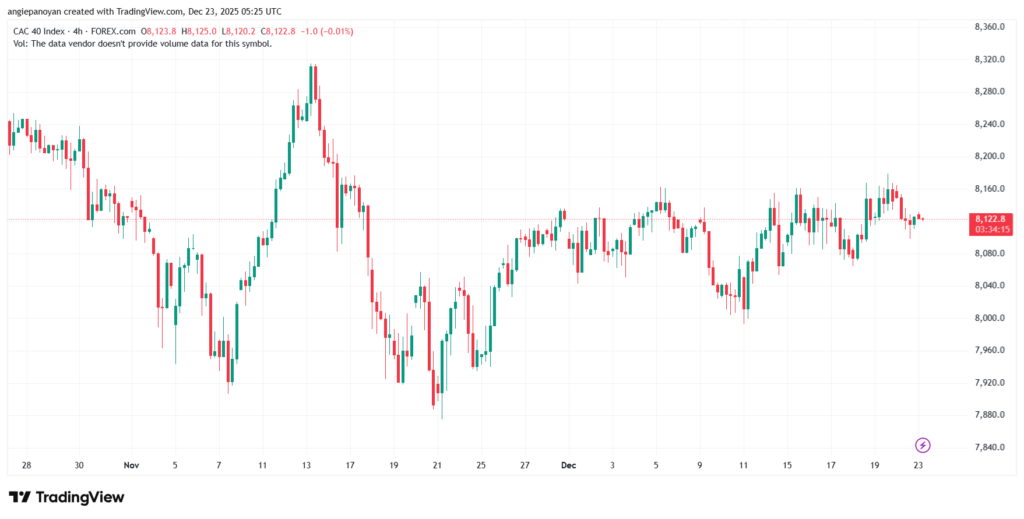Click the Dec label on time axis

point(569,466)
